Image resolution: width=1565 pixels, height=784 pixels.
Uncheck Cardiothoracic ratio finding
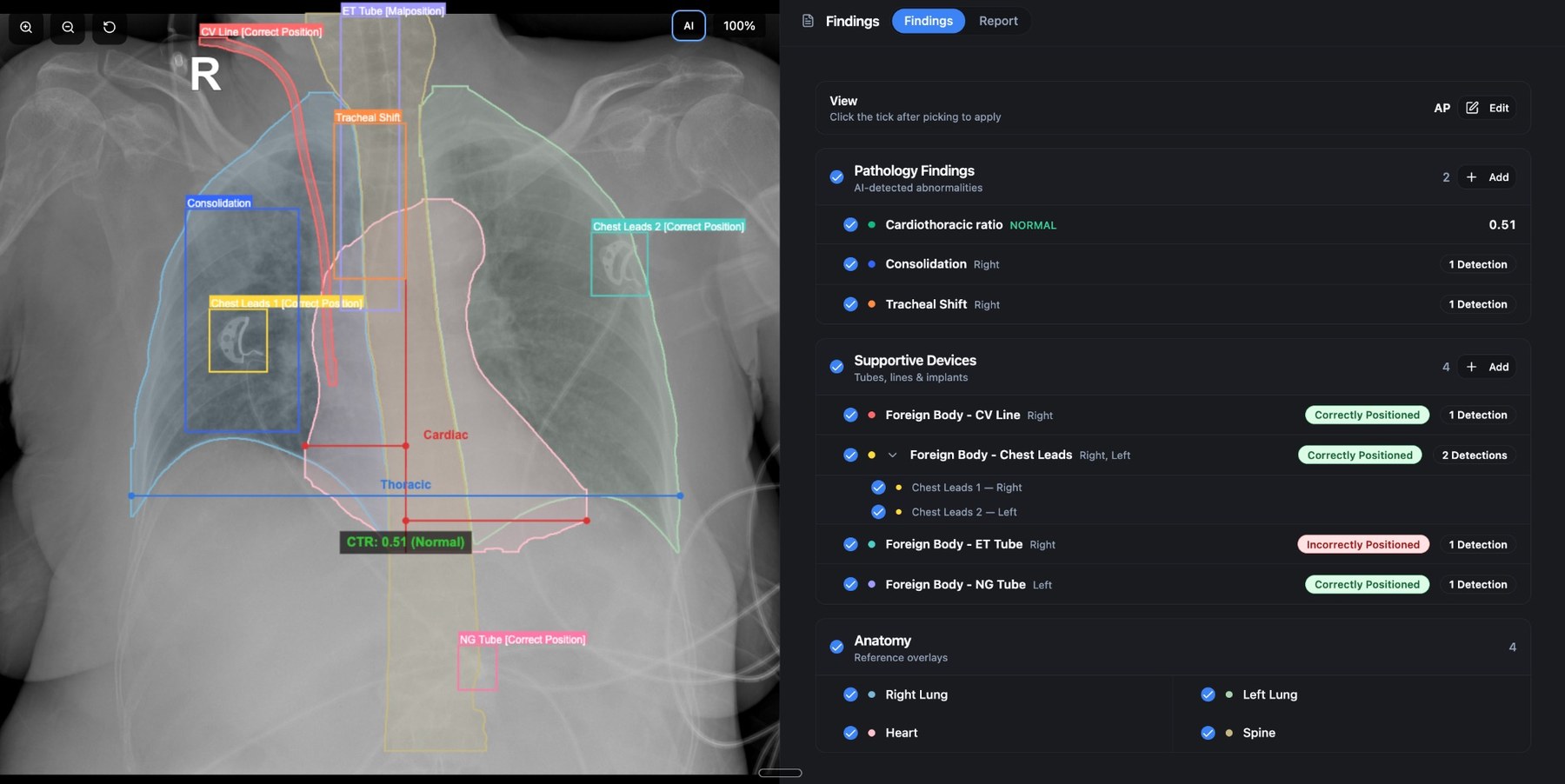pyautogui.click(x=850, y=225)
